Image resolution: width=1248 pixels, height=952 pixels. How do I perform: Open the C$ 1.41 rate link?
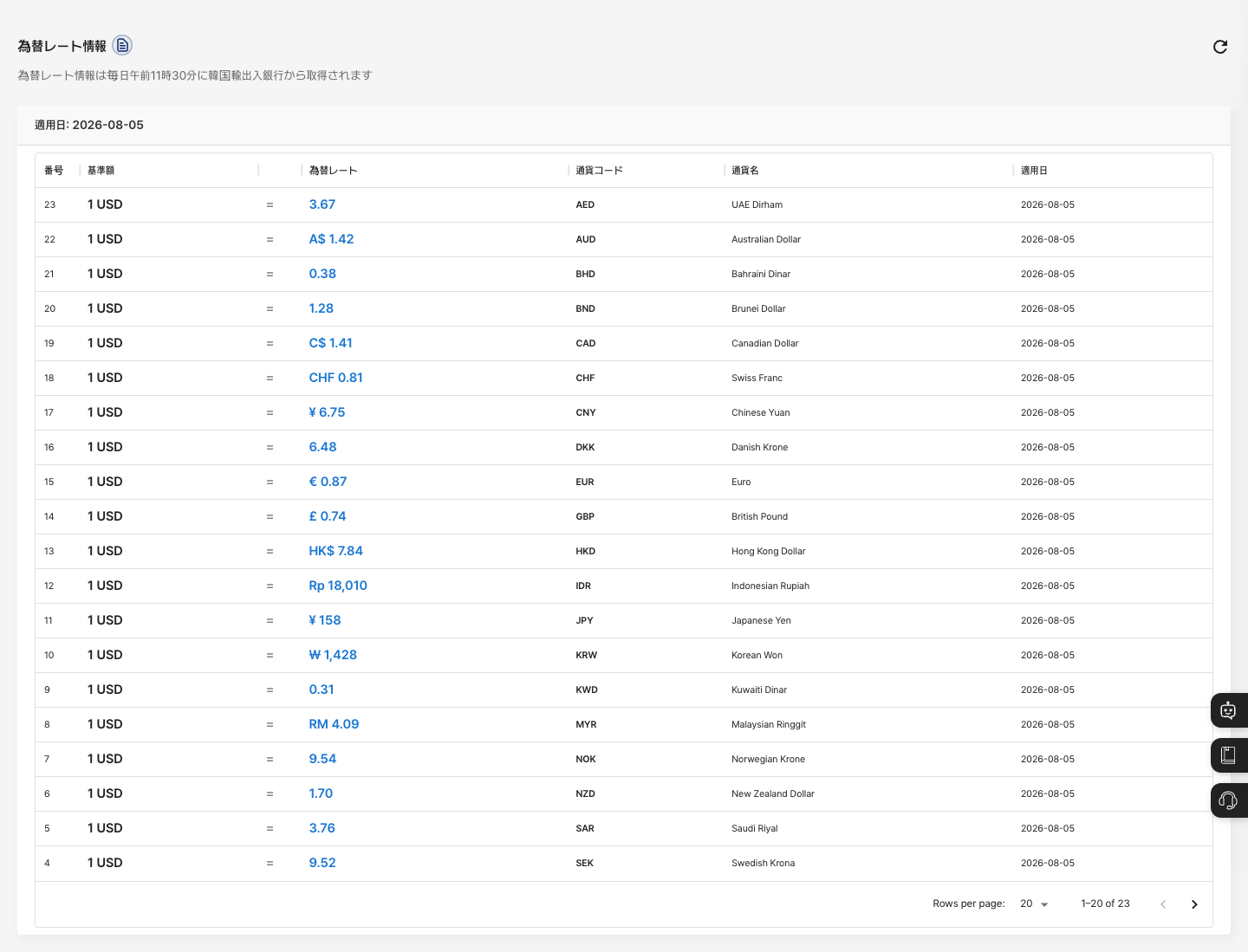click(331, 343)
